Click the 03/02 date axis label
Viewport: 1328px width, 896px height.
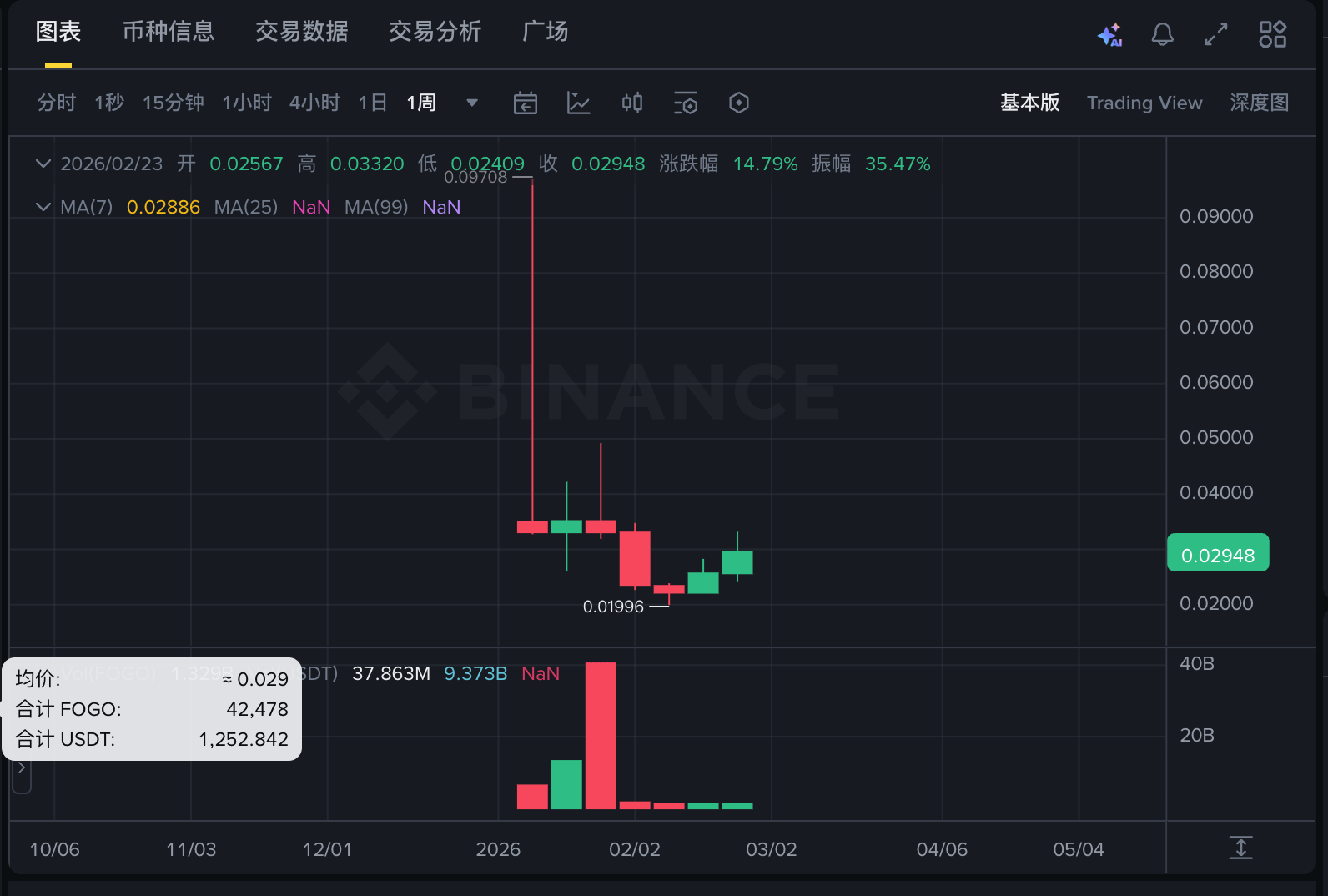(x=772, y=849)
